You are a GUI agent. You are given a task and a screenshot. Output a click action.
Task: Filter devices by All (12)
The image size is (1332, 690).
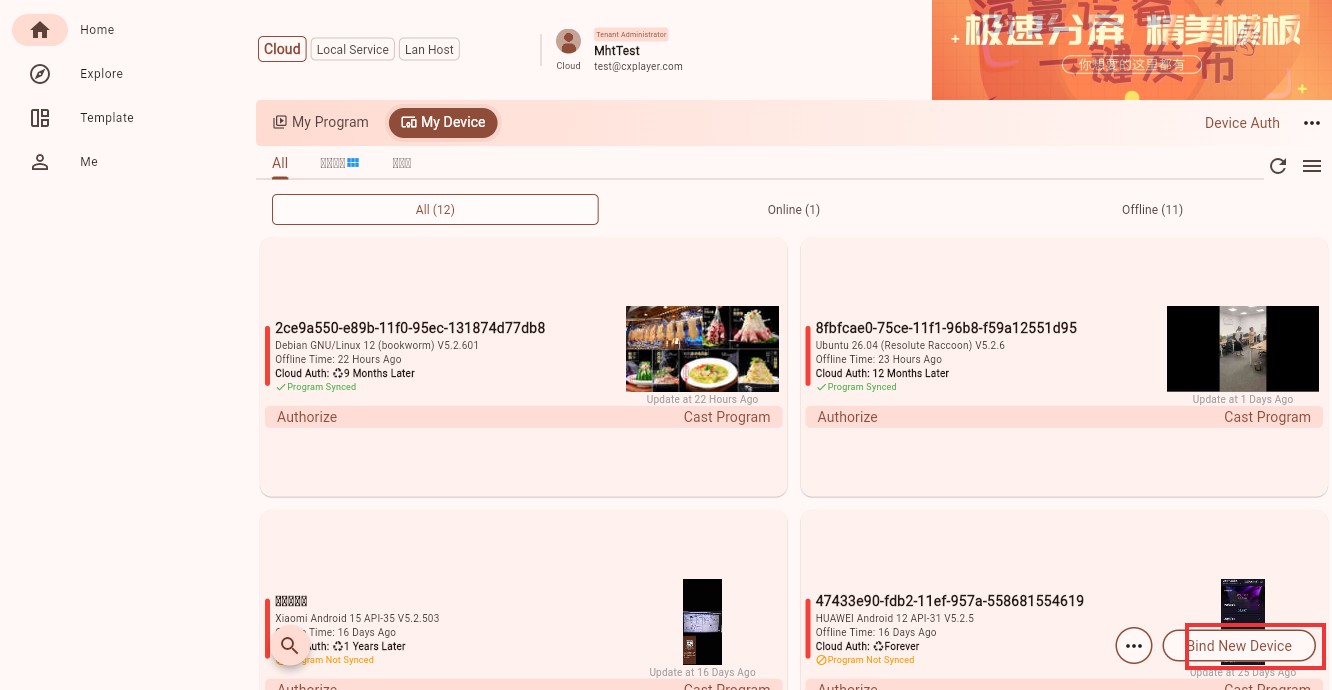[x=435, y=209]
